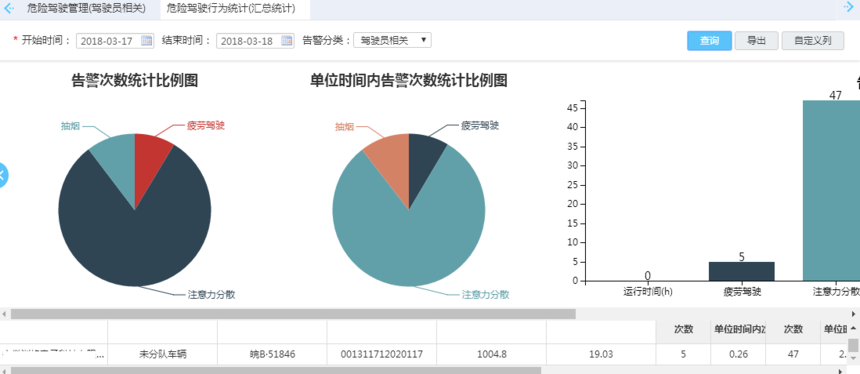Screen dimensions: 860x374
Task: Open the end date calendar picker icon
Action: point(287,41)
